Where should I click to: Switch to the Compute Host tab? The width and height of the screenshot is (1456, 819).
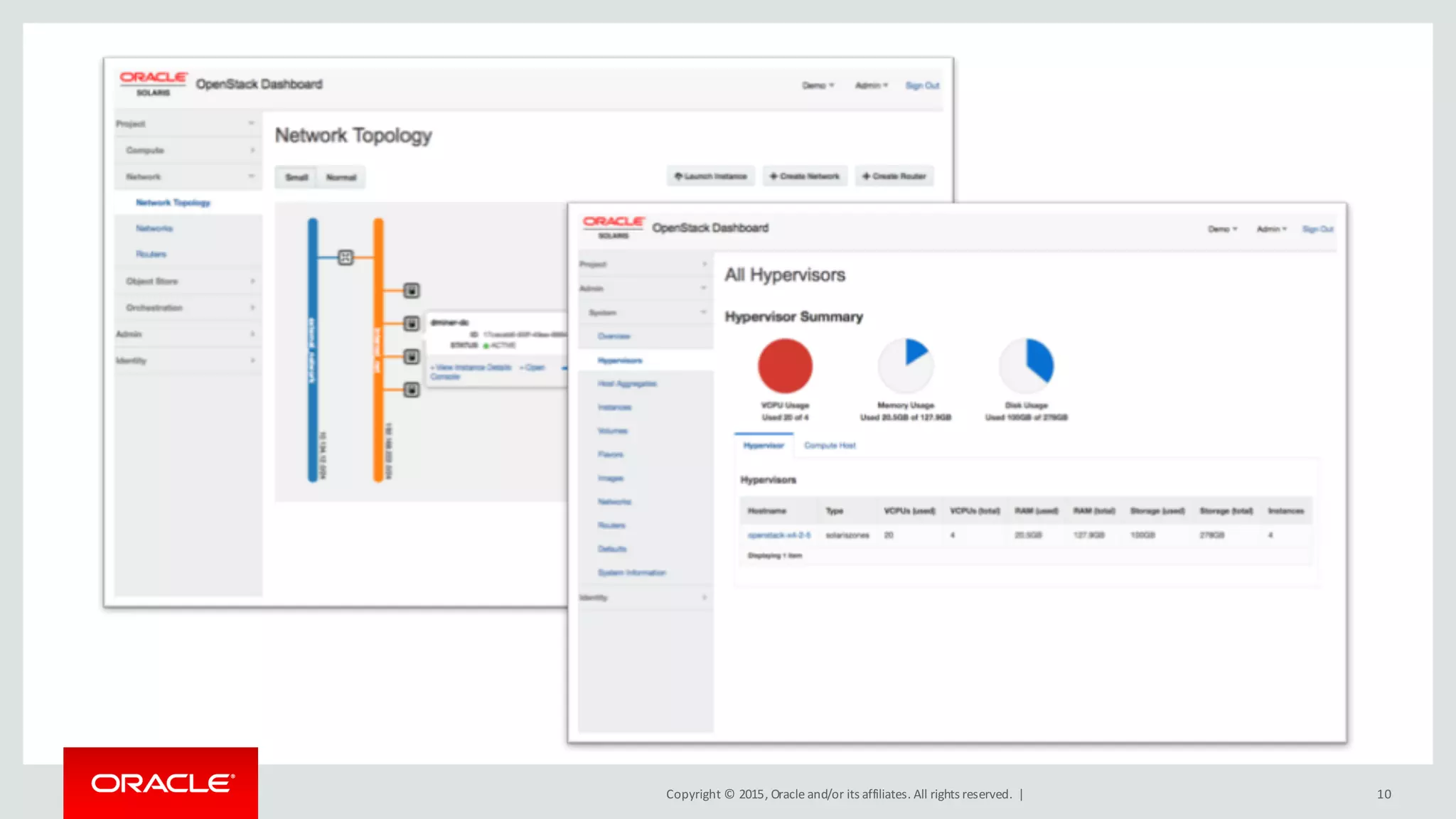pyautogui.click(x=830, y=446)
